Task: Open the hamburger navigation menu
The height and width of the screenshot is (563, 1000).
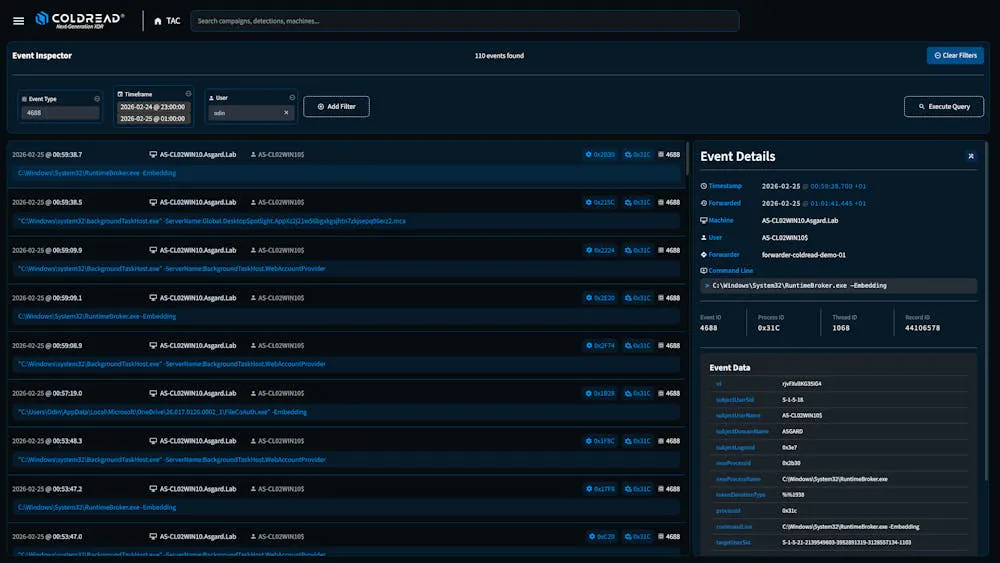Action: (x=18, y=21)
